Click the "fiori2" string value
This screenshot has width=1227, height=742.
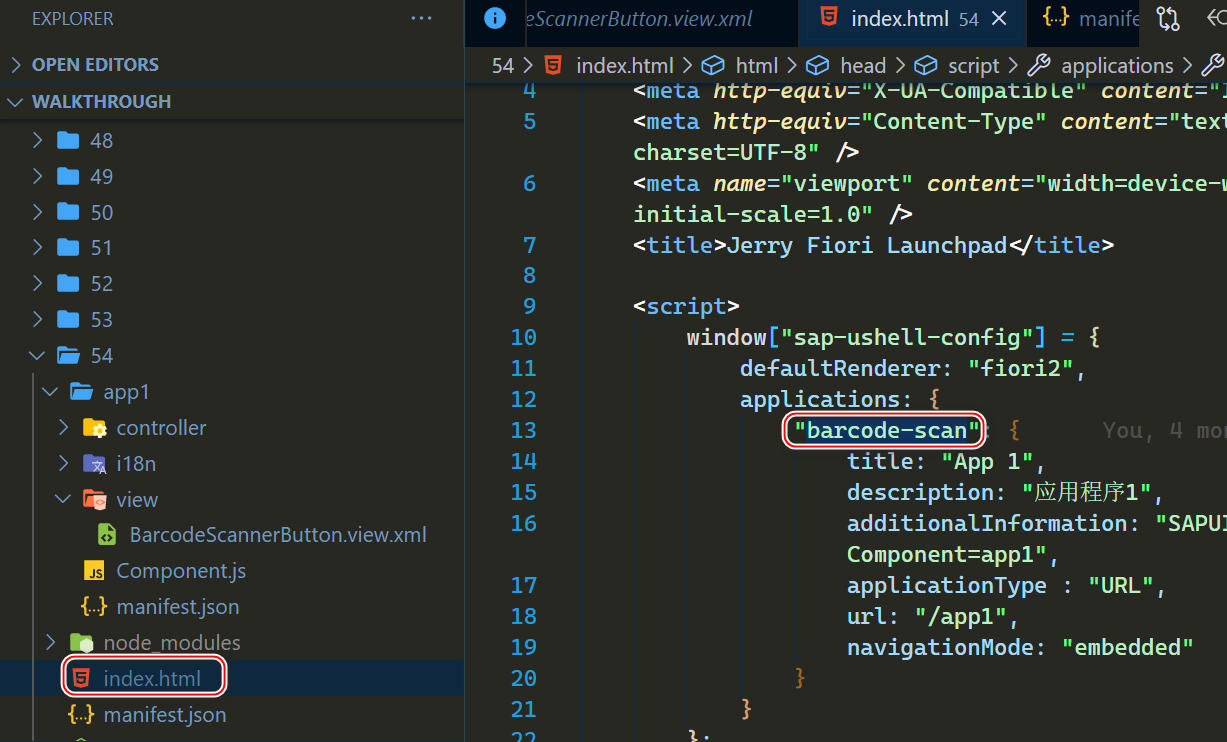tap(1021, 369)
